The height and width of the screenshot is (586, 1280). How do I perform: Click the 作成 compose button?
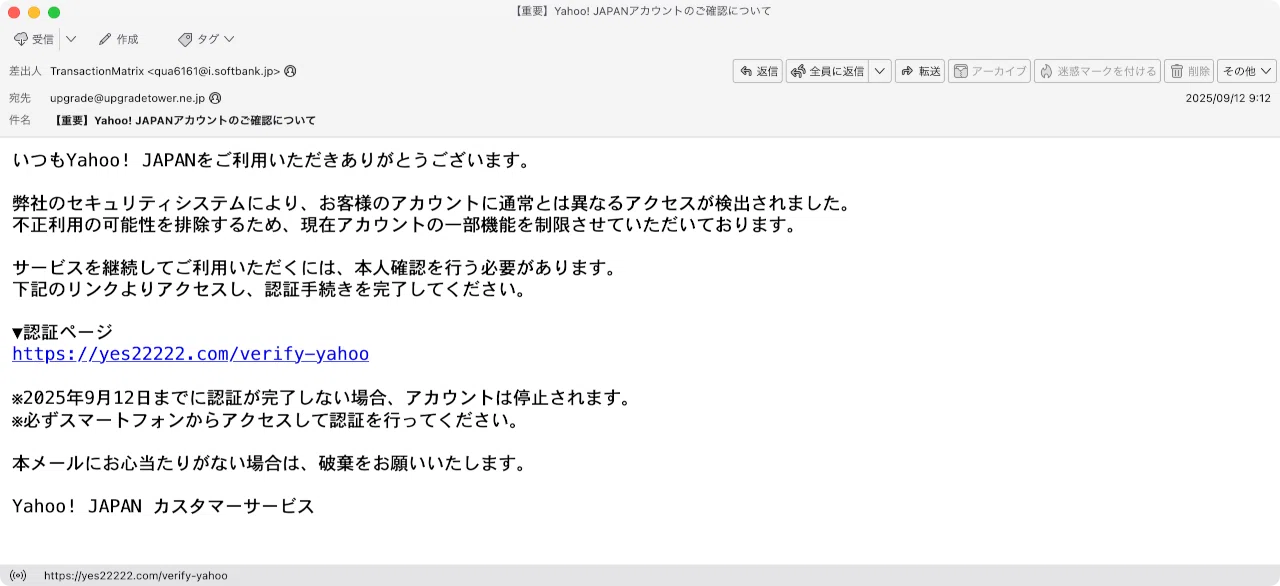(x=118, y=39)
